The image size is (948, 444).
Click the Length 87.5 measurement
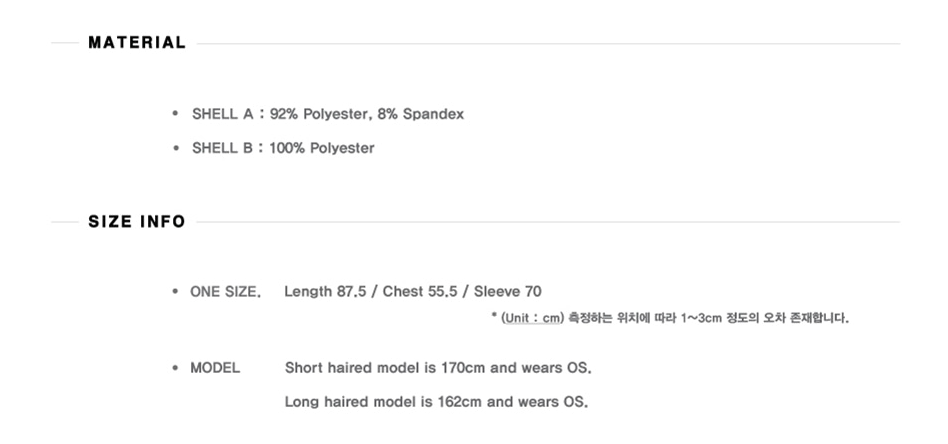point(327,292)
